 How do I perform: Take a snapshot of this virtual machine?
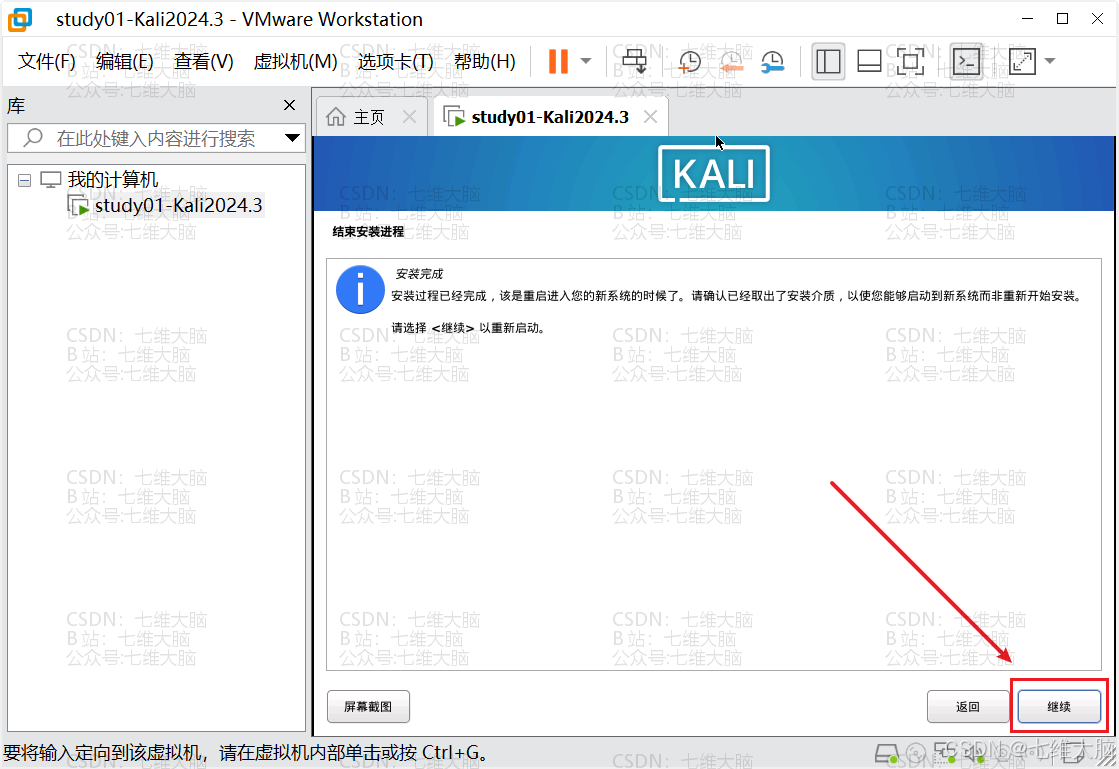(689, 62)
